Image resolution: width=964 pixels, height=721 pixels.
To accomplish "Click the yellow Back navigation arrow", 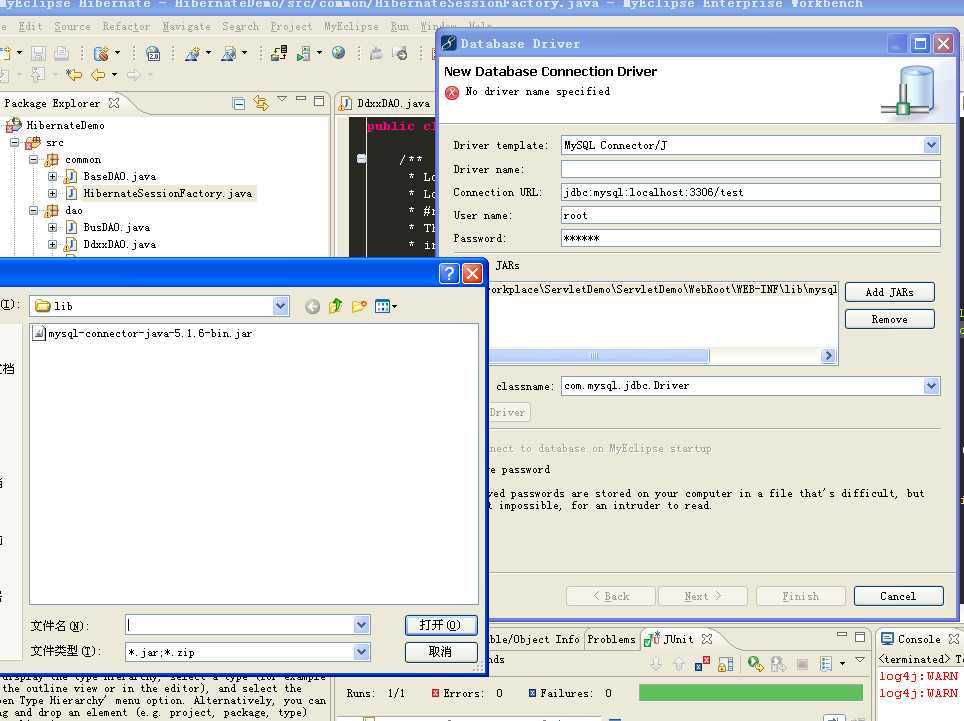I will [x=98, y=75].
